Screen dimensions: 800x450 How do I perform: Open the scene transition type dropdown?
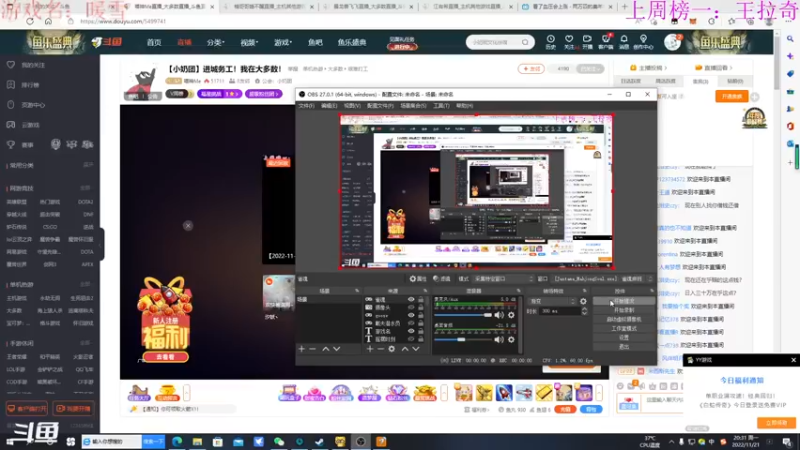point(552,302)
